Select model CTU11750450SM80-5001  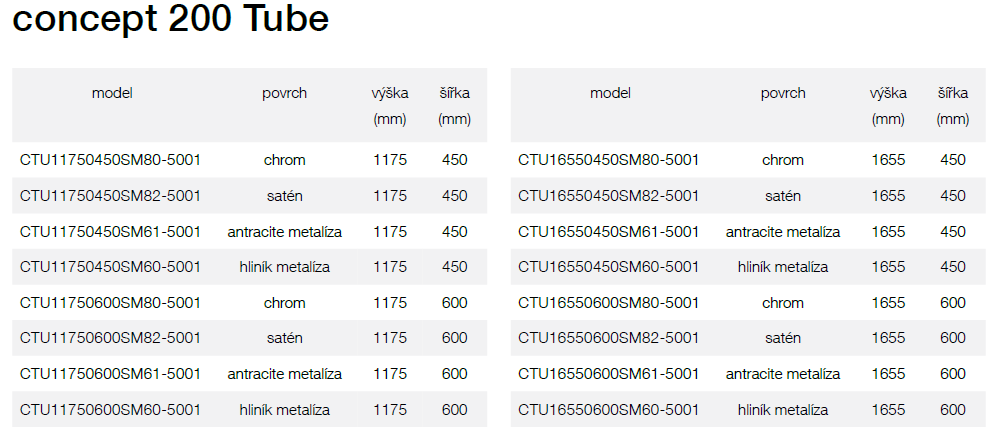point(110,160)
